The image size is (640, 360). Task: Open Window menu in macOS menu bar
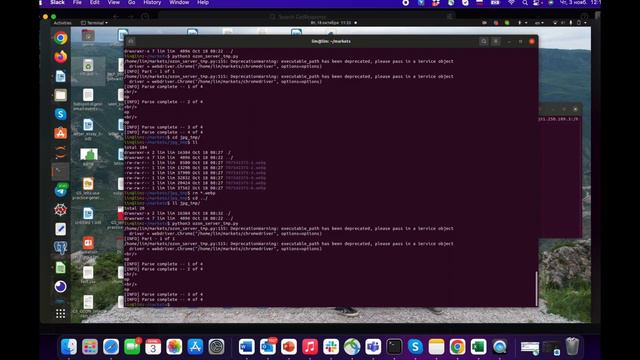click(179, 2)
